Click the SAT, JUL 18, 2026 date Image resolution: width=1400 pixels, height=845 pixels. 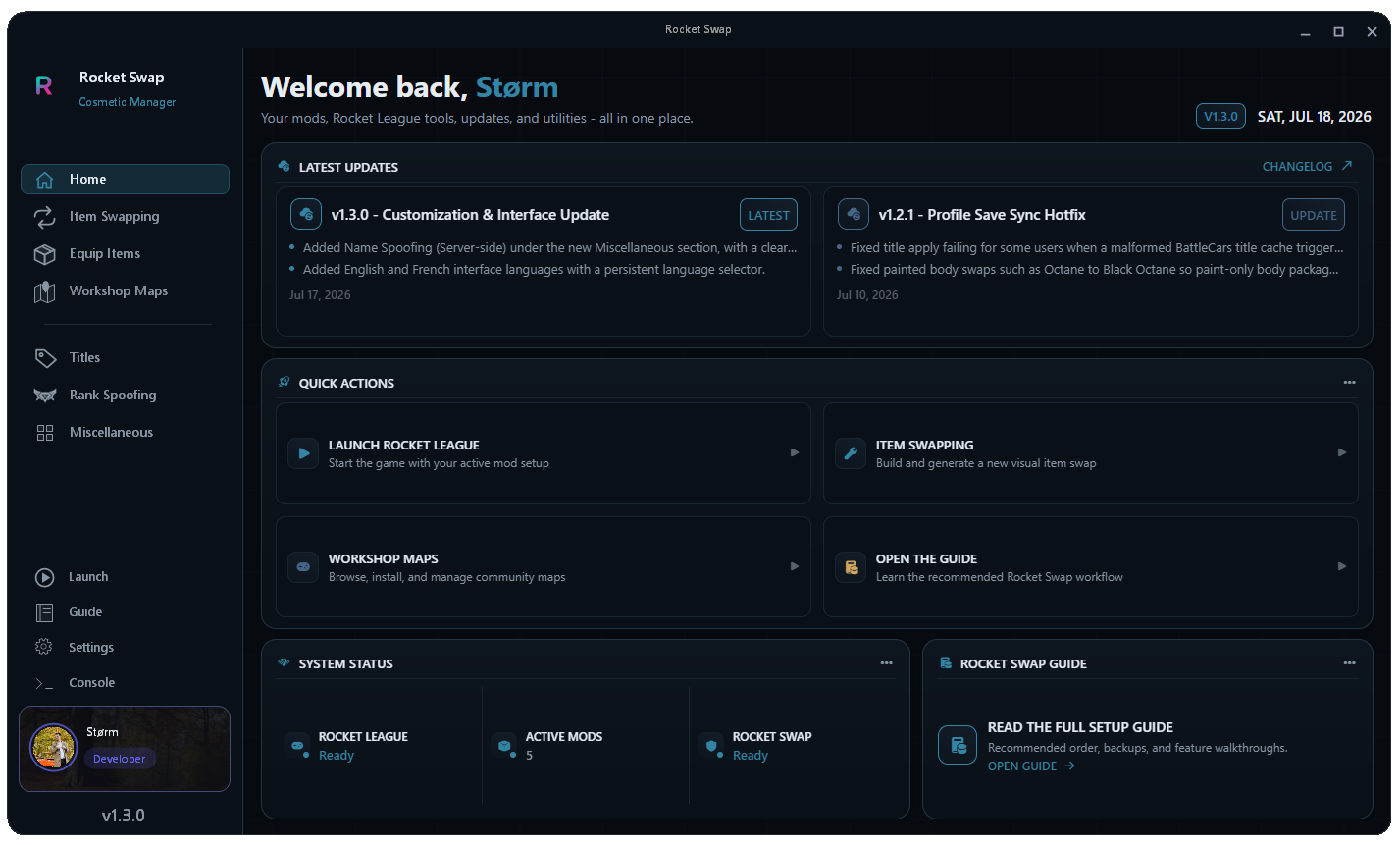tap(1315, 117)
